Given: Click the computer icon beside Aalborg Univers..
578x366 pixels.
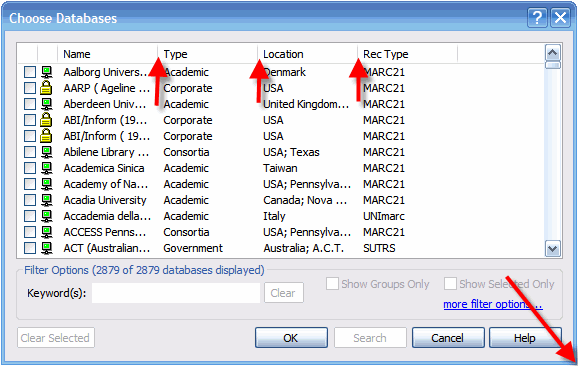Looking at the screenshot, I should [46, 72].
